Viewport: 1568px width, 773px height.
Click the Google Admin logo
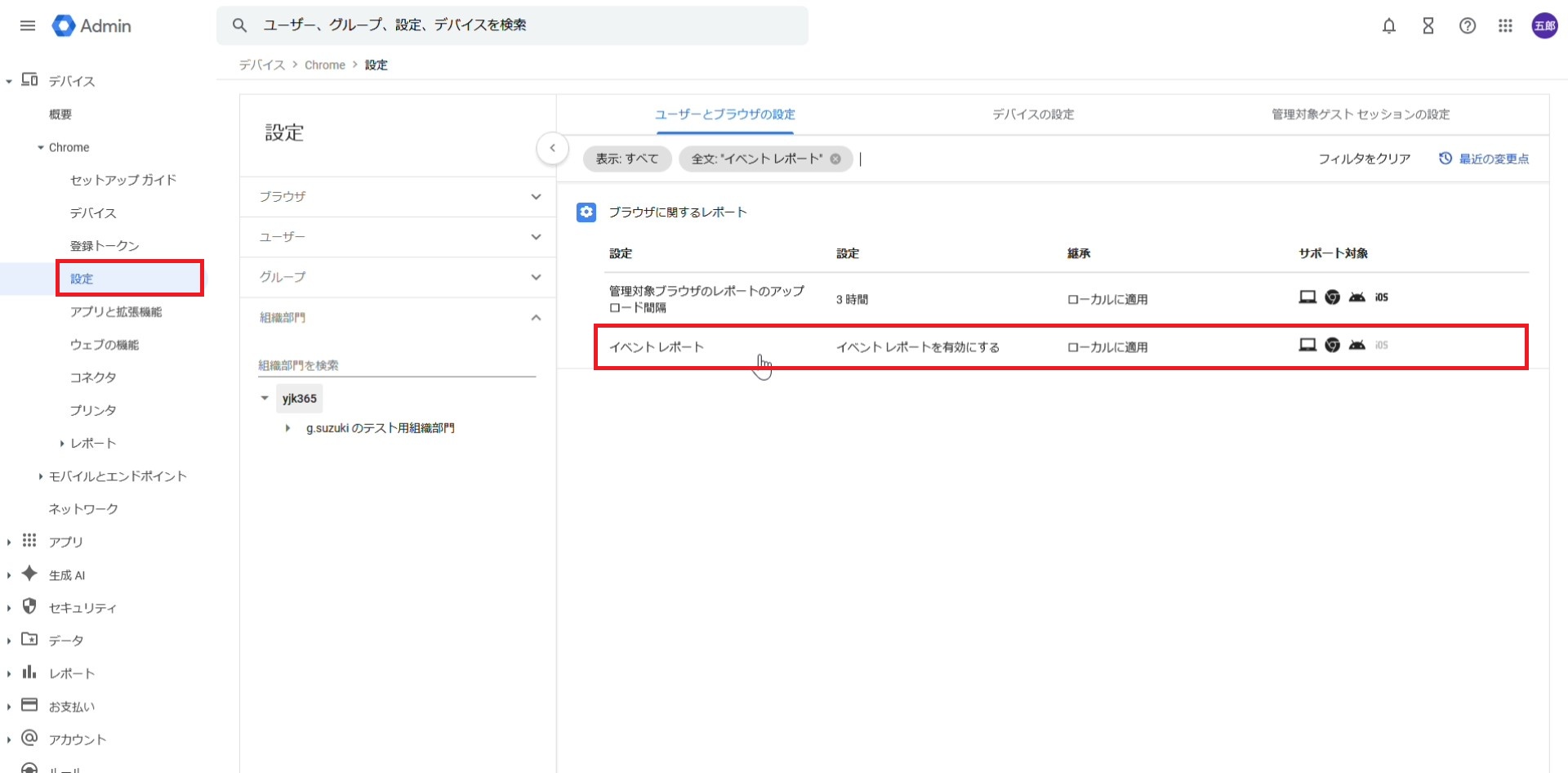coord(91,26)
